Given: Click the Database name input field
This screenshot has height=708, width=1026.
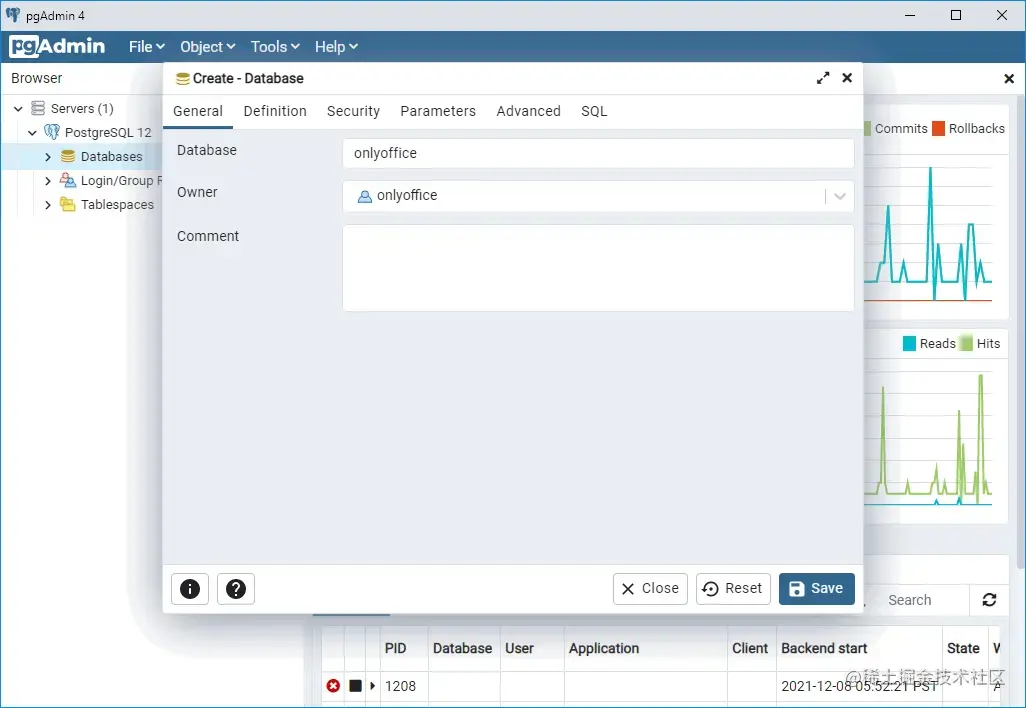Looking at the screenshot, I should click(x=598, y=153).
